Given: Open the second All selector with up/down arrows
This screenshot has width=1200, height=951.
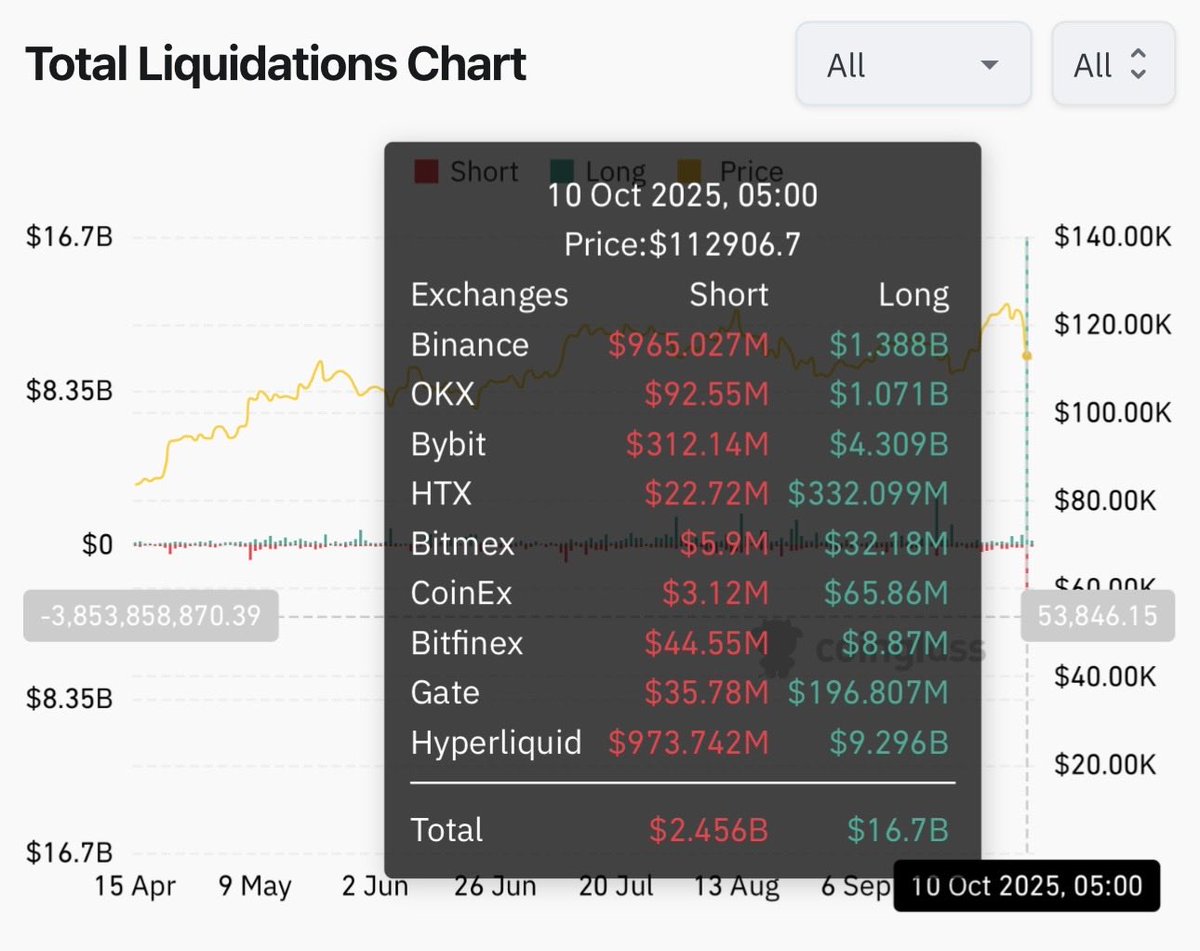Looking at the screenshot, I should pos(1113,65).
